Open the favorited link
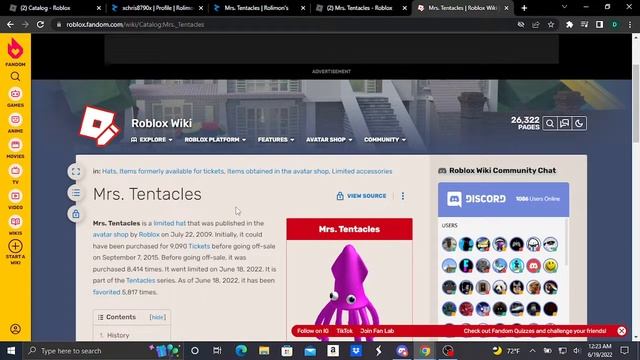 107,292
